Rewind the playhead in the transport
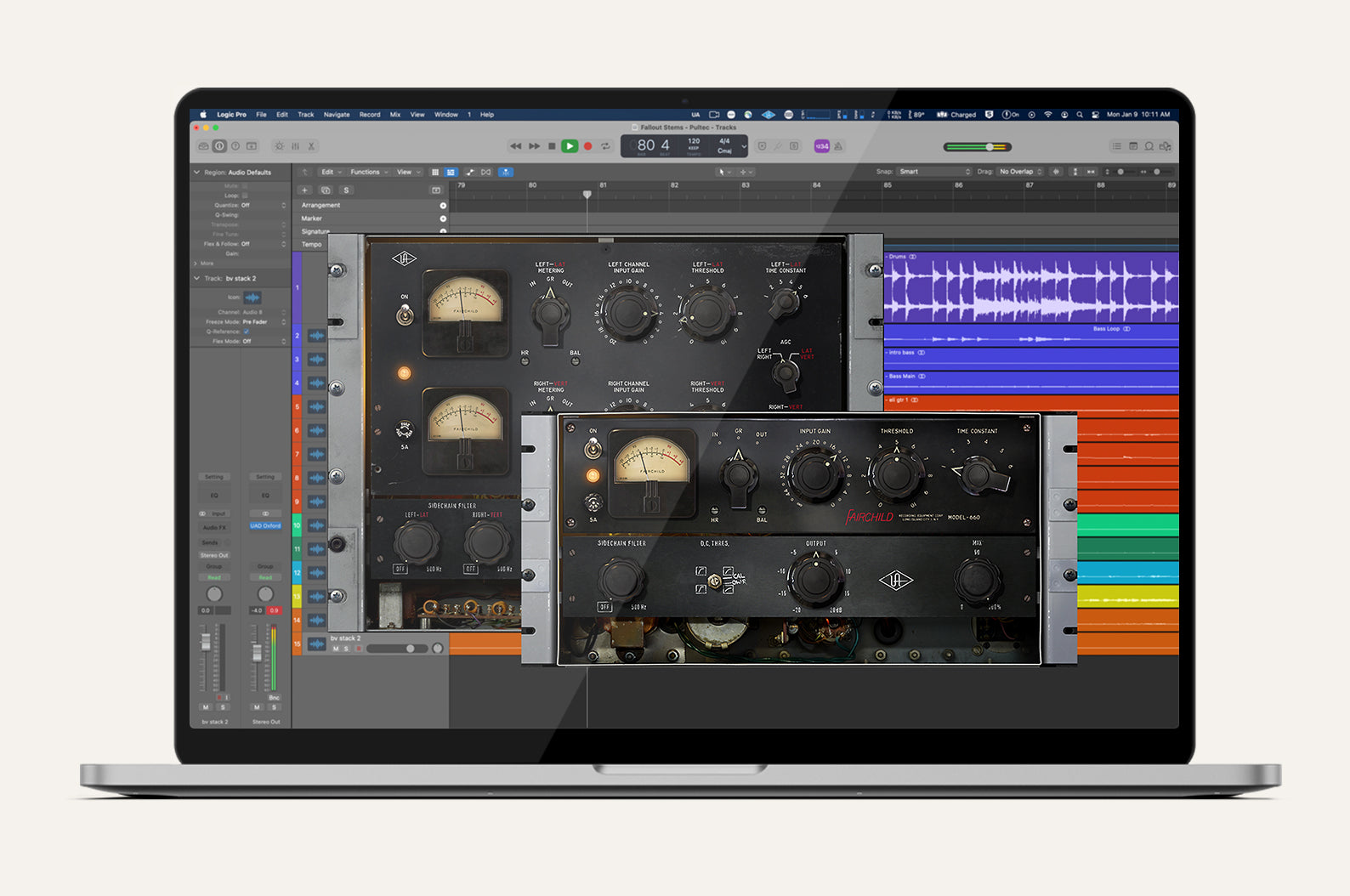The image size is (1350, 896). (x=515, y=146)
